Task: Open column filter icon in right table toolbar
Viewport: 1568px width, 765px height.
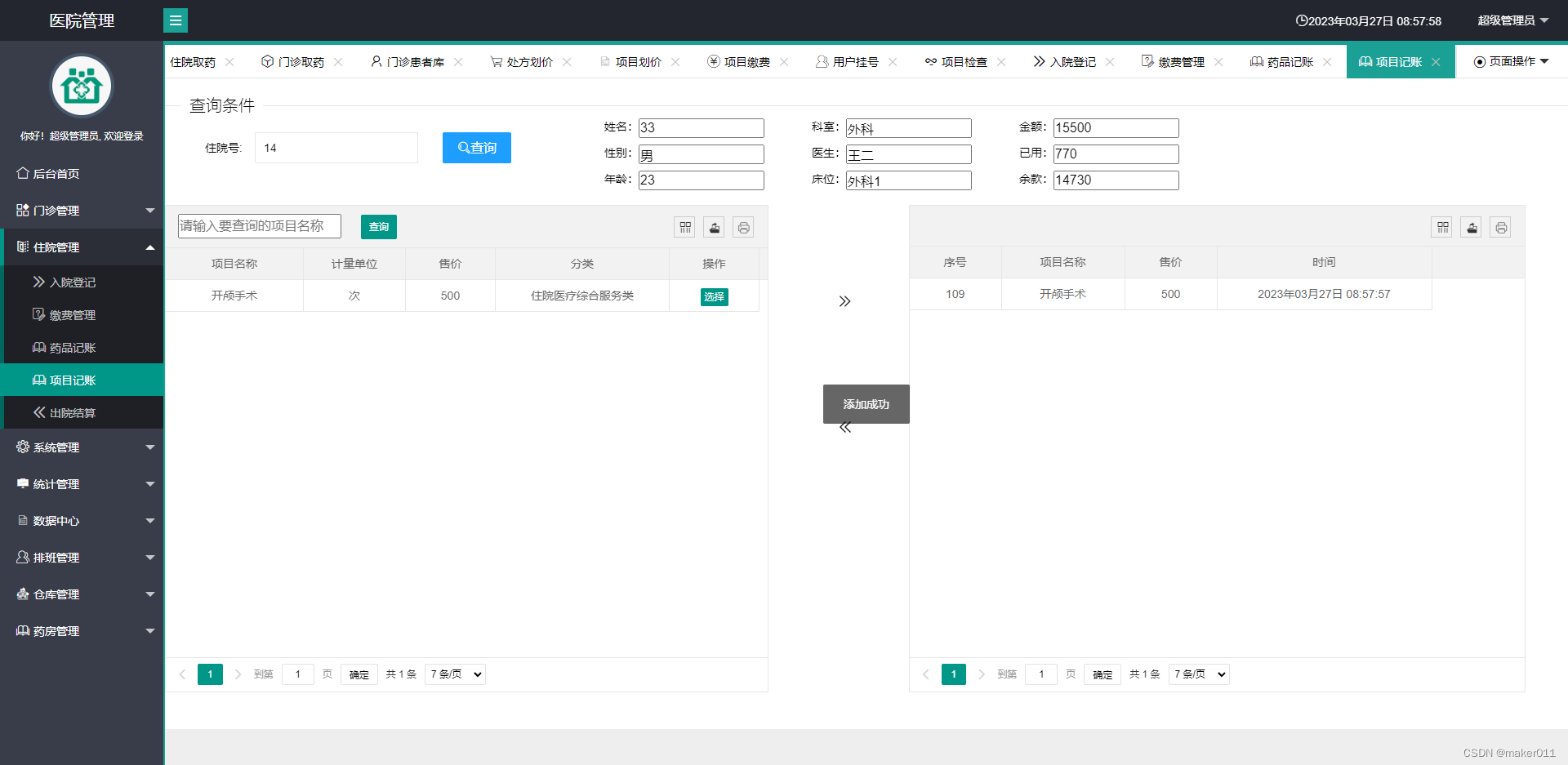Action: click(1443, 228)
